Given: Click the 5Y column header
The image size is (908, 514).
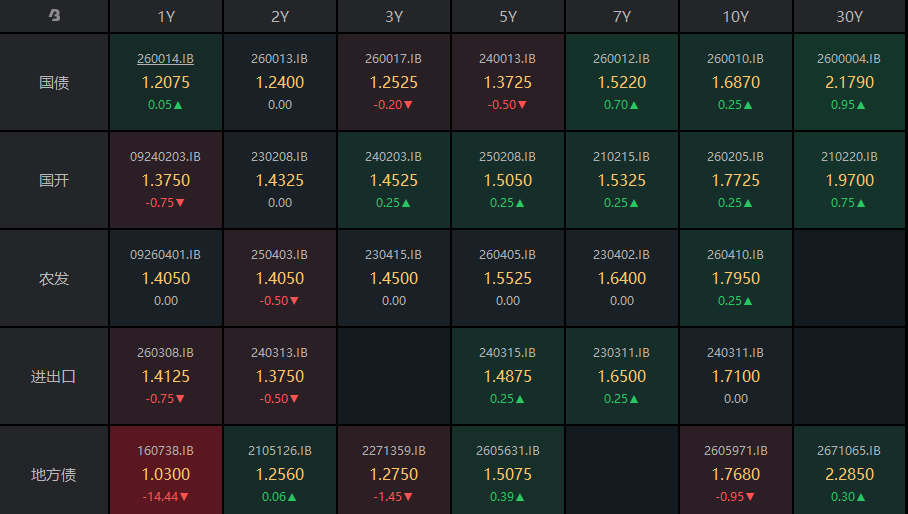Looking at the screenshot, I should click(508, 16).
